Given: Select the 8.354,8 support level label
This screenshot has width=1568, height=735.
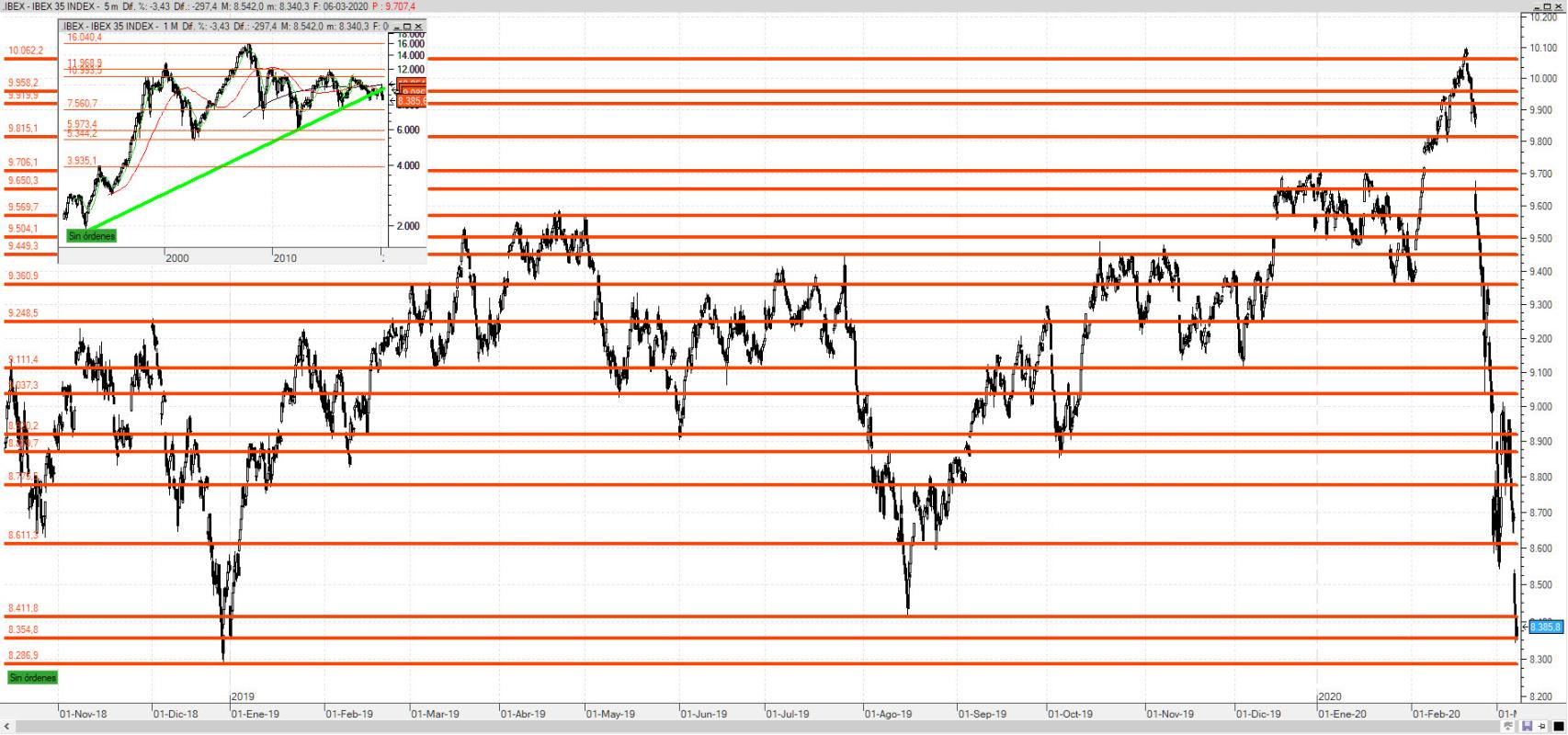Looking at the screenshot, I should [23, 629].
